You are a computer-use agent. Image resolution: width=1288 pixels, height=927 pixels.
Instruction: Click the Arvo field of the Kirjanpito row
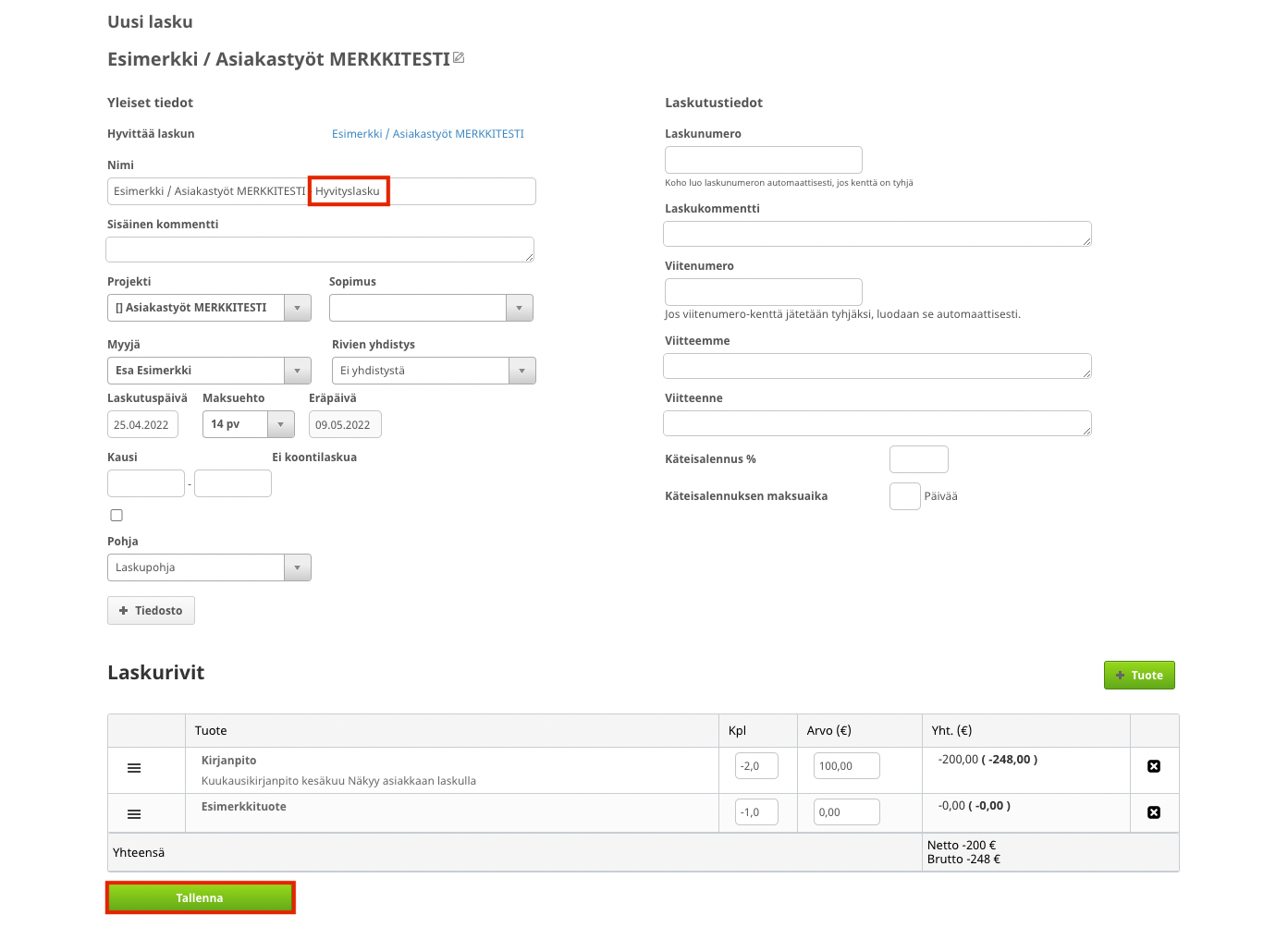tap(847, 766)
